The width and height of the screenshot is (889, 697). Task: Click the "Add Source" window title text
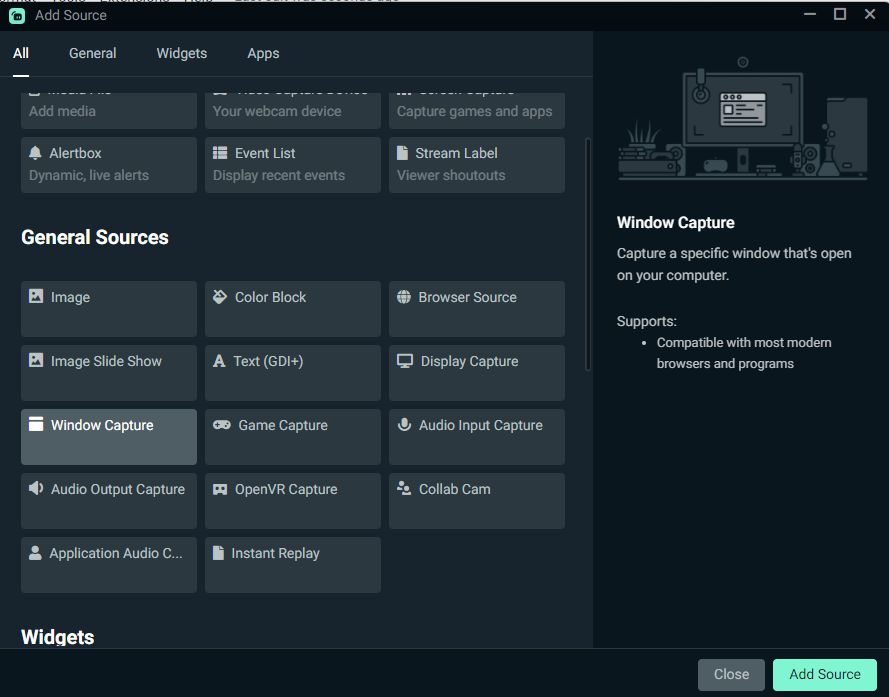coord(71,15)
